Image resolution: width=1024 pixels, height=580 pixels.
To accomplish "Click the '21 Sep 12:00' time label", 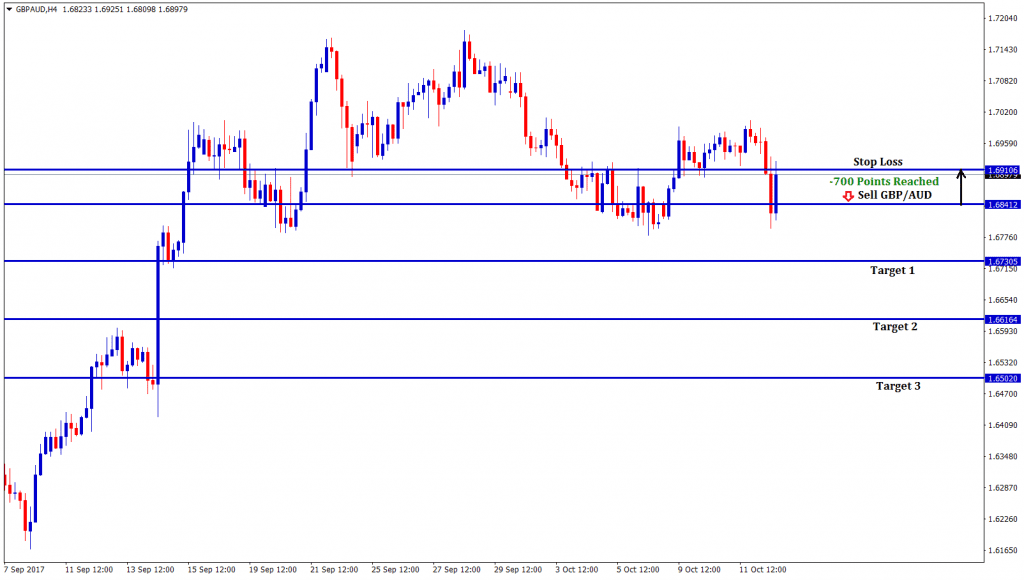I will click(x=334, y=570).
